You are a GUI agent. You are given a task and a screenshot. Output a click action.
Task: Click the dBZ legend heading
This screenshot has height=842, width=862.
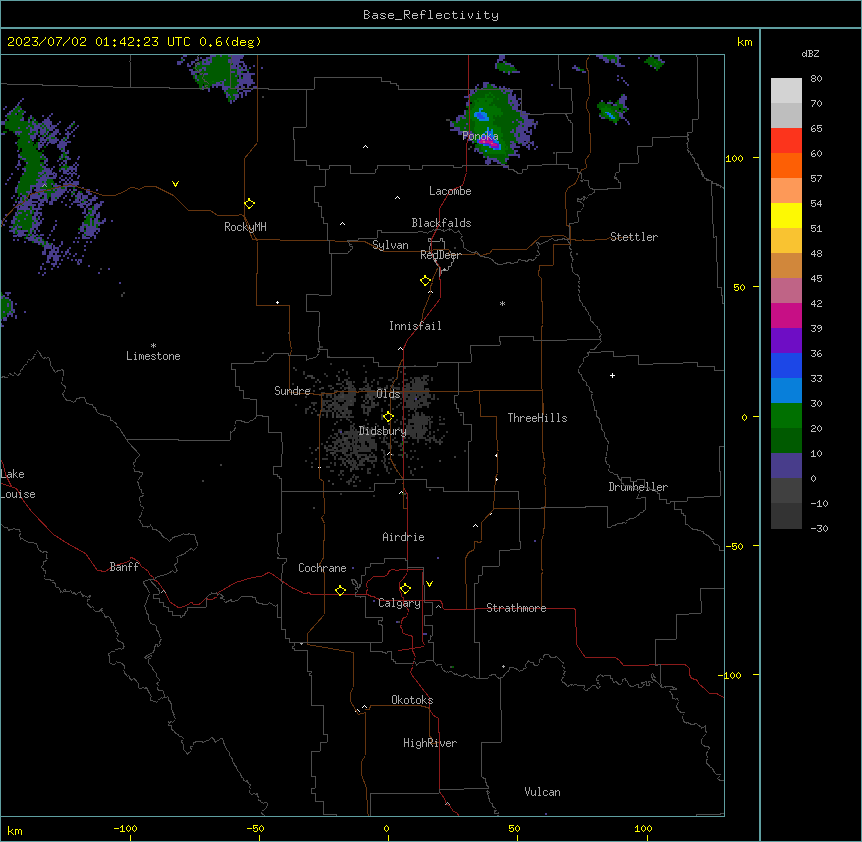coord(810,54)
